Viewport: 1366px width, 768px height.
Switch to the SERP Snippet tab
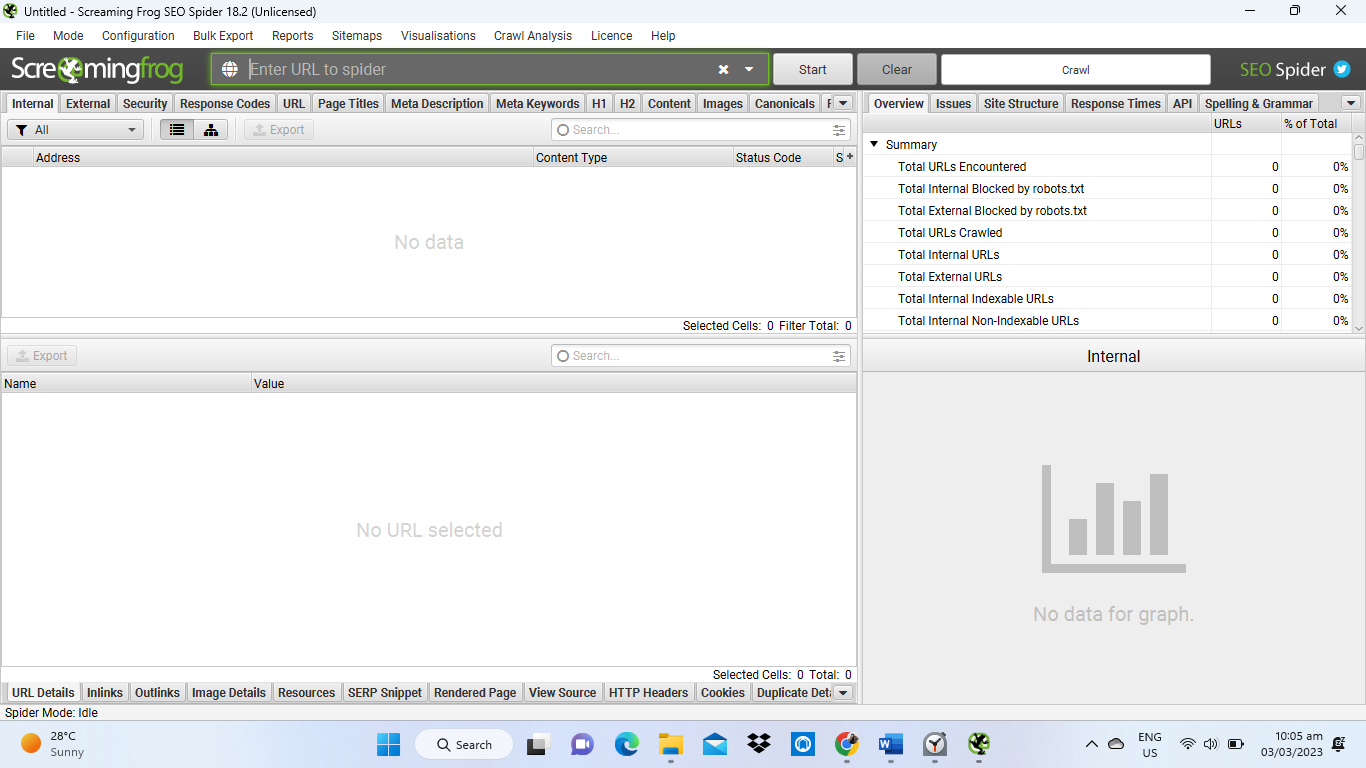tap(385, 692)
